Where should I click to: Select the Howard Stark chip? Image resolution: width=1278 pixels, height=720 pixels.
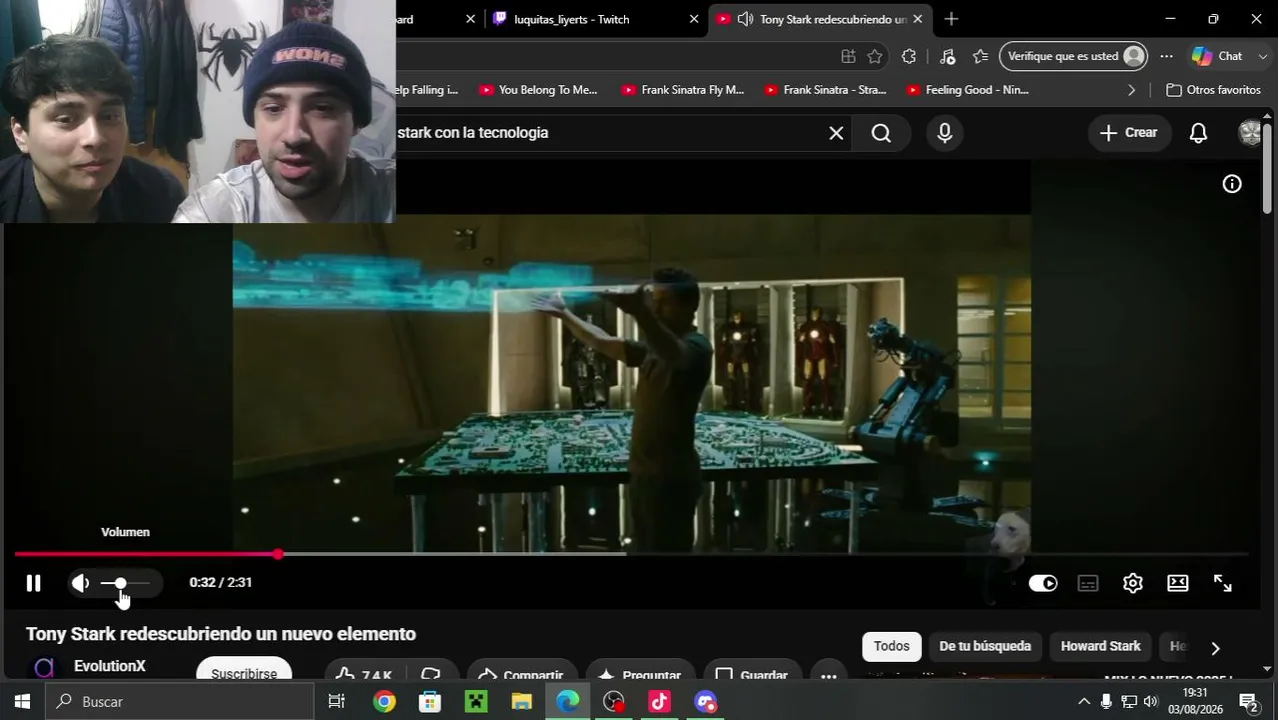tap(1100, 647)
